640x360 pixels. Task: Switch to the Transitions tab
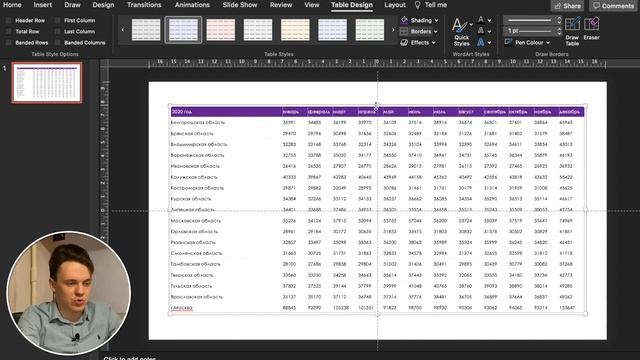(x=144, y=5)
